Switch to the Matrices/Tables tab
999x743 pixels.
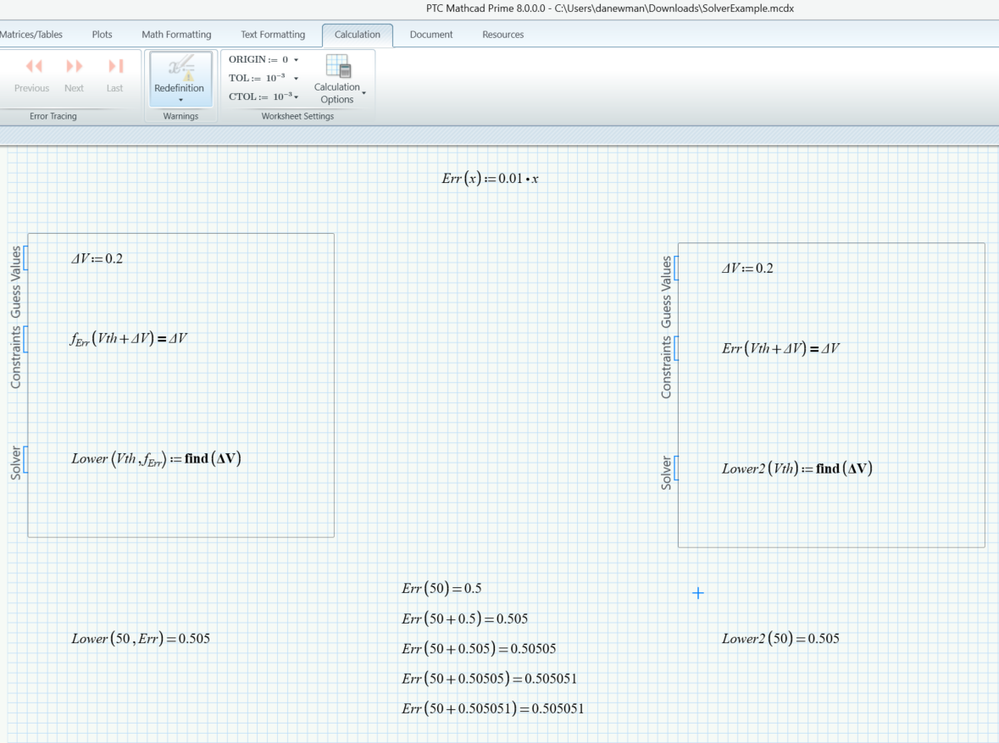[31, 34]
